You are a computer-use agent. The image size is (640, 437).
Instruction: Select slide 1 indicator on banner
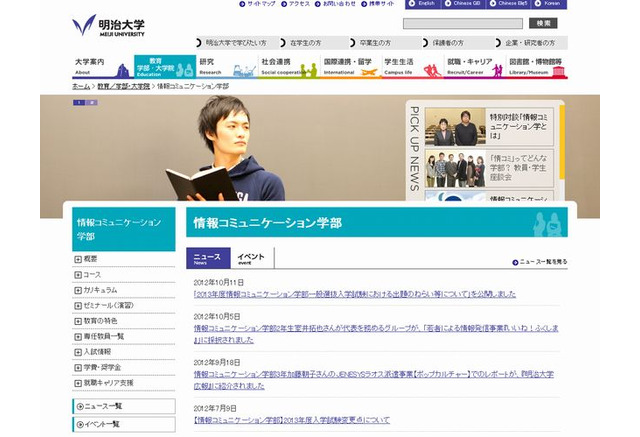click(x=79, y=102)
